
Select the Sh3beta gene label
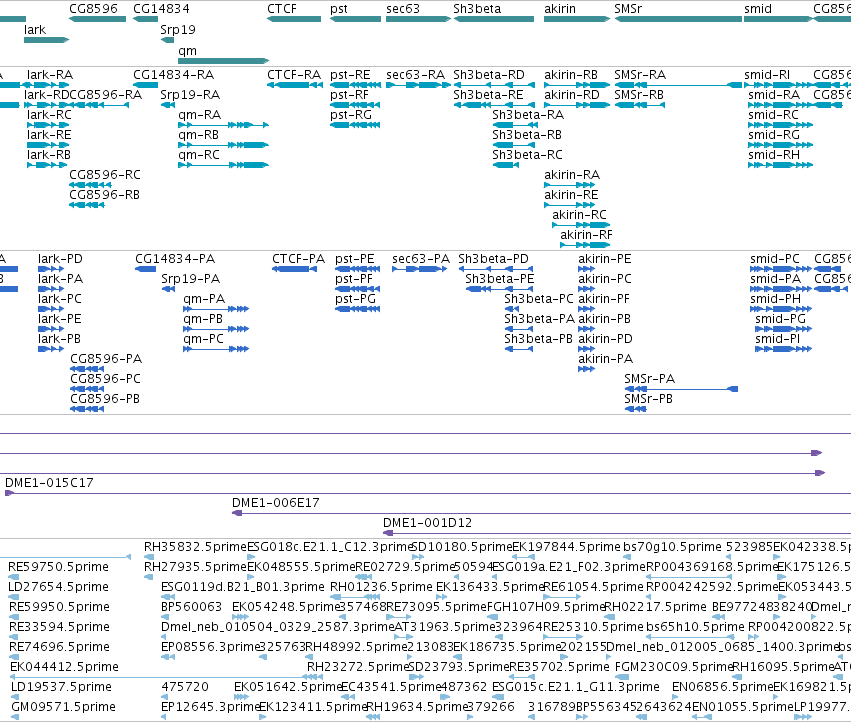point(477,9)
